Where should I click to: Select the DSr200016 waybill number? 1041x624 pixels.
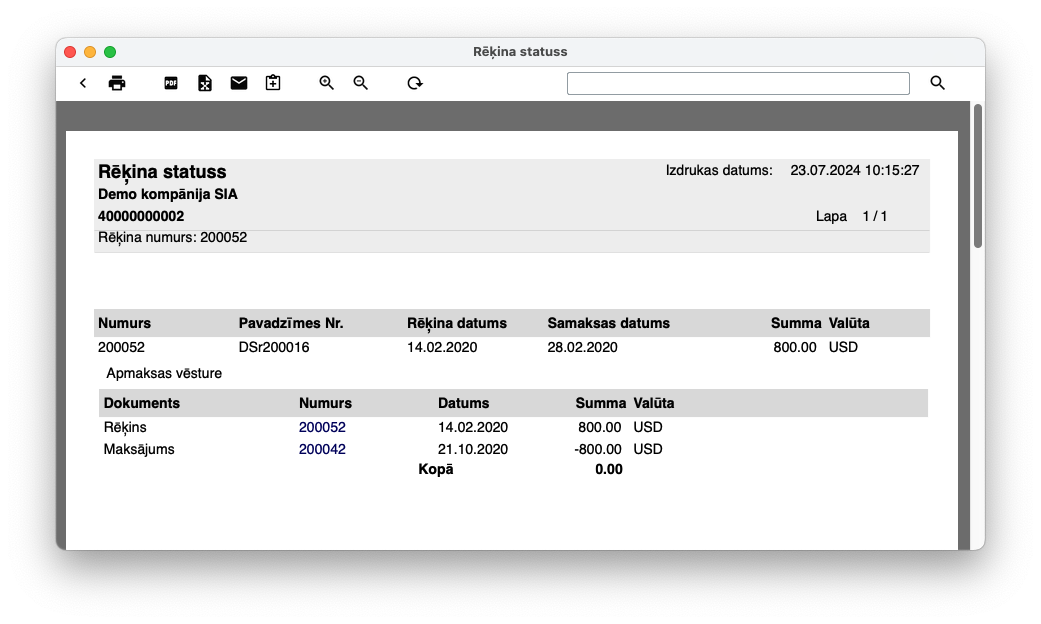(x=274, y=347)
